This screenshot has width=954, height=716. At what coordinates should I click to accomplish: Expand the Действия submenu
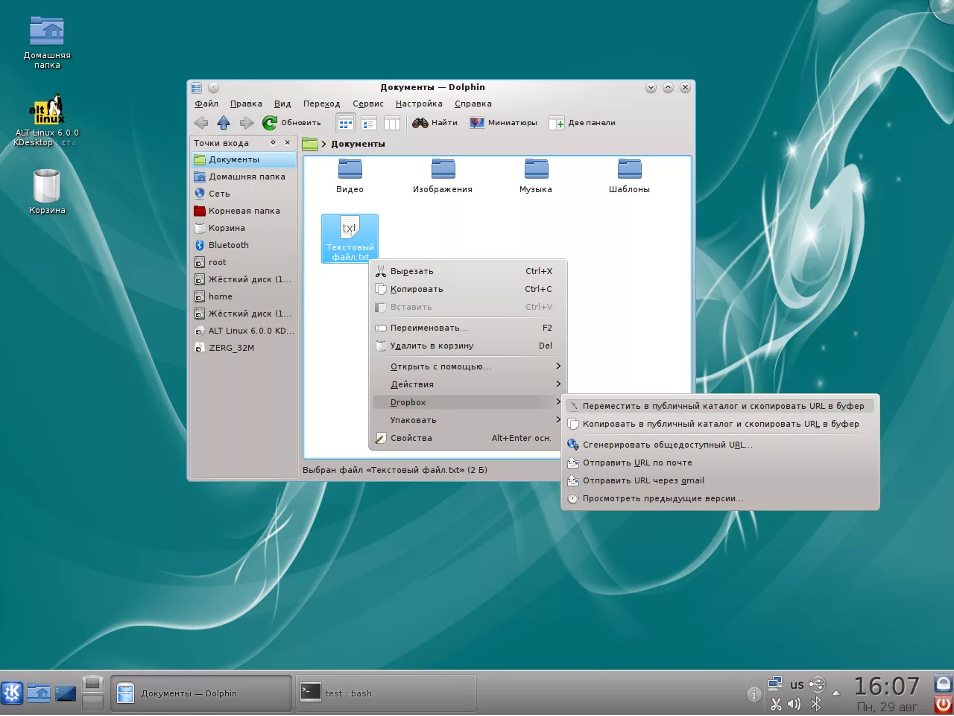pos(467,384)
